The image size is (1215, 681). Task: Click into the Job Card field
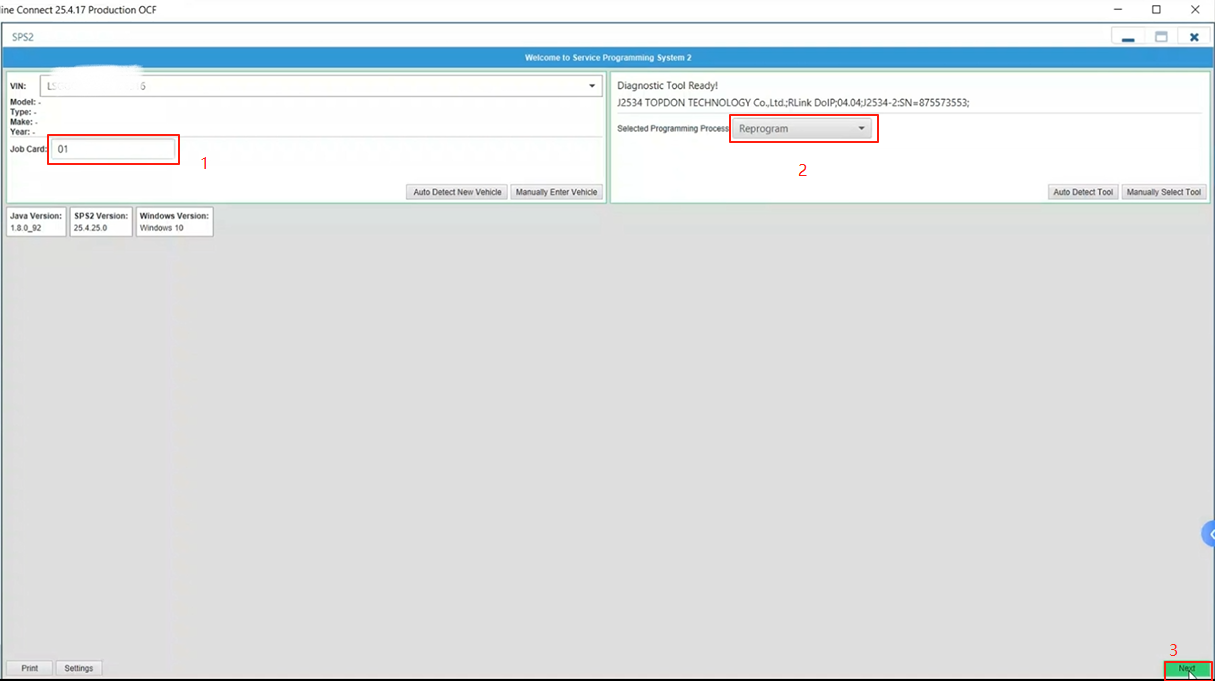point(113,149)
